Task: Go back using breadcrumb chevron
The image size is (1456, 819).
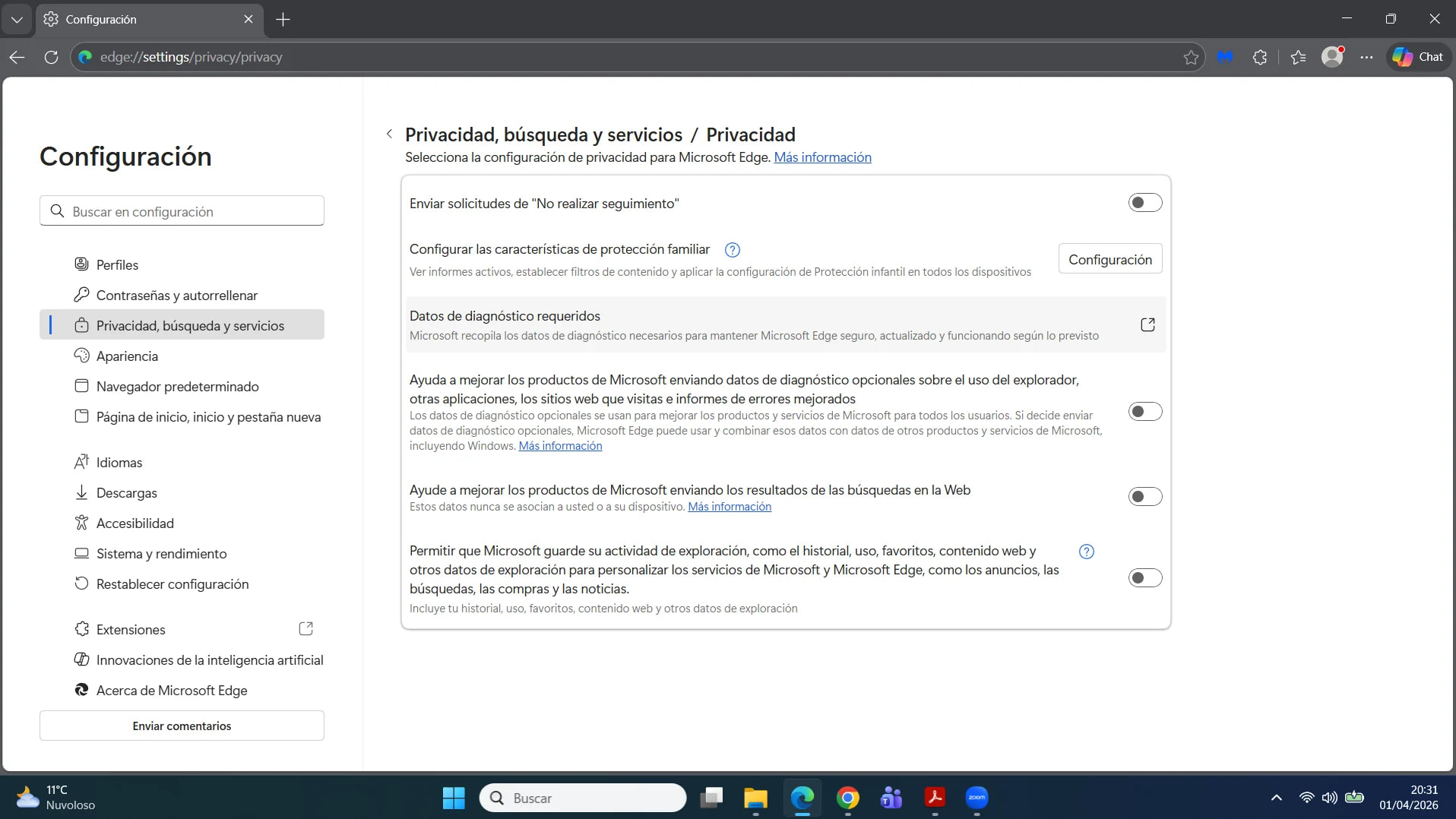Action: (x=389, y=134)
